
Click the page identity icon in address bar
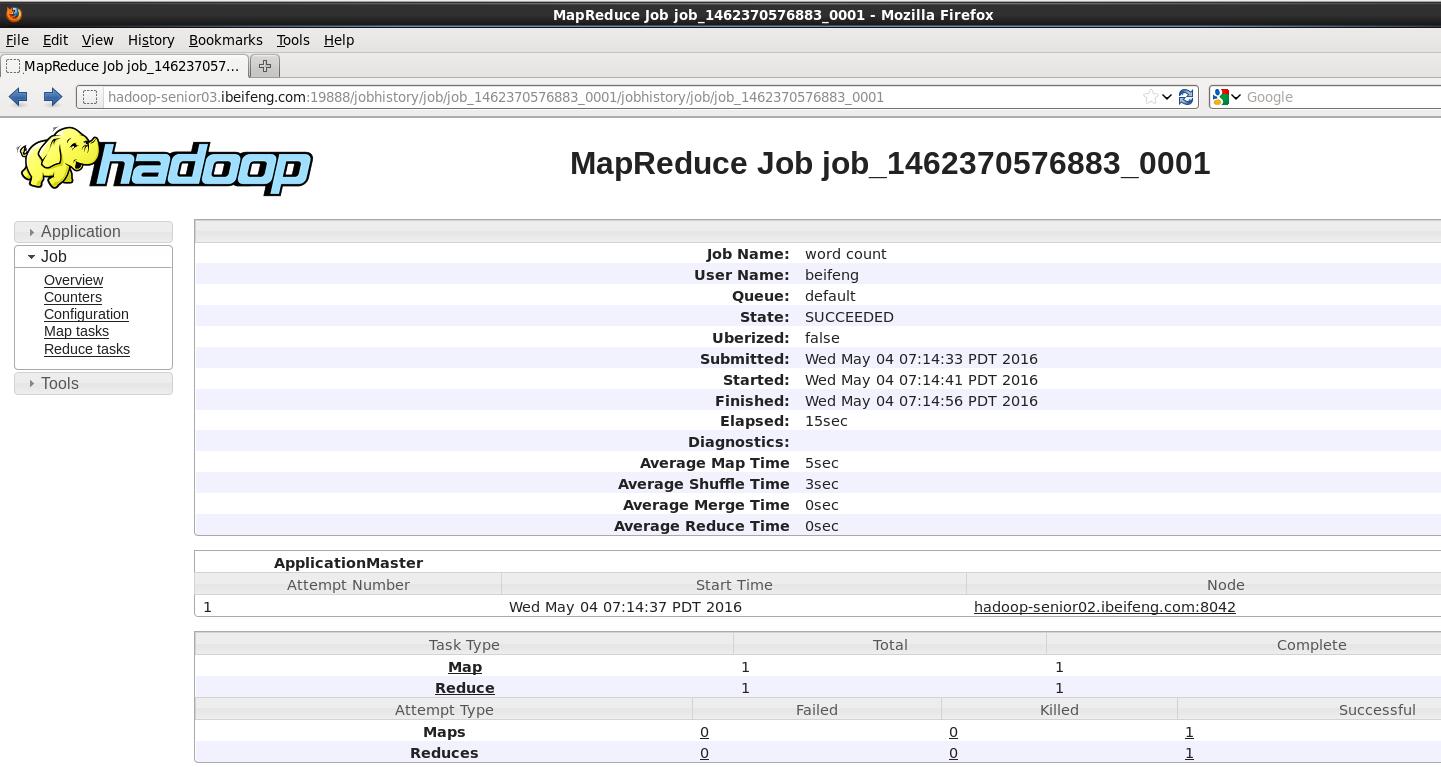90,97
